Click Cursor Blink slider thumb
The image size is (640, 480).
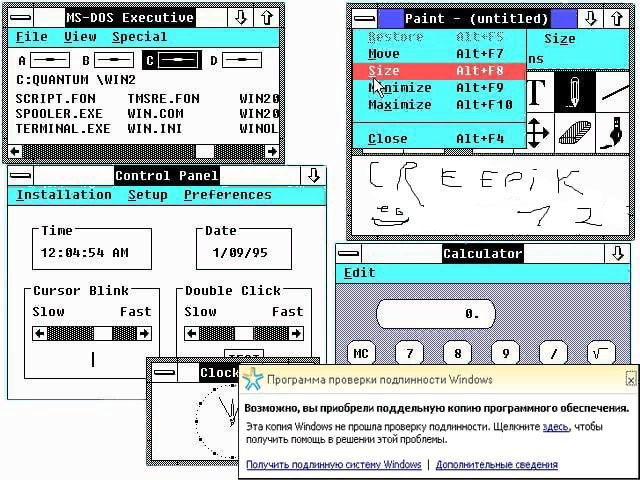coord(103,333)
